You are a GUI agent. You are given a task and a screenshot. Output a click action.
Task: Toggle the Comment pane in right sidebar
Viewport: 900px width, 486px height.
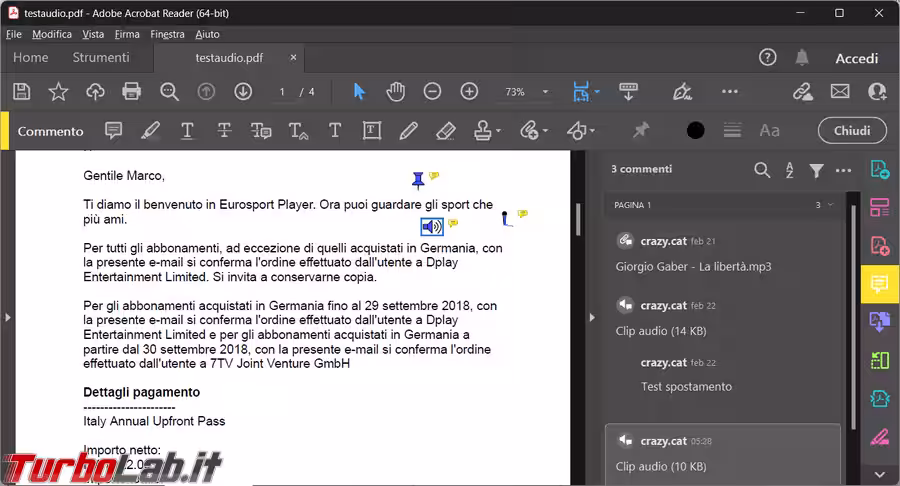[879, 284]
